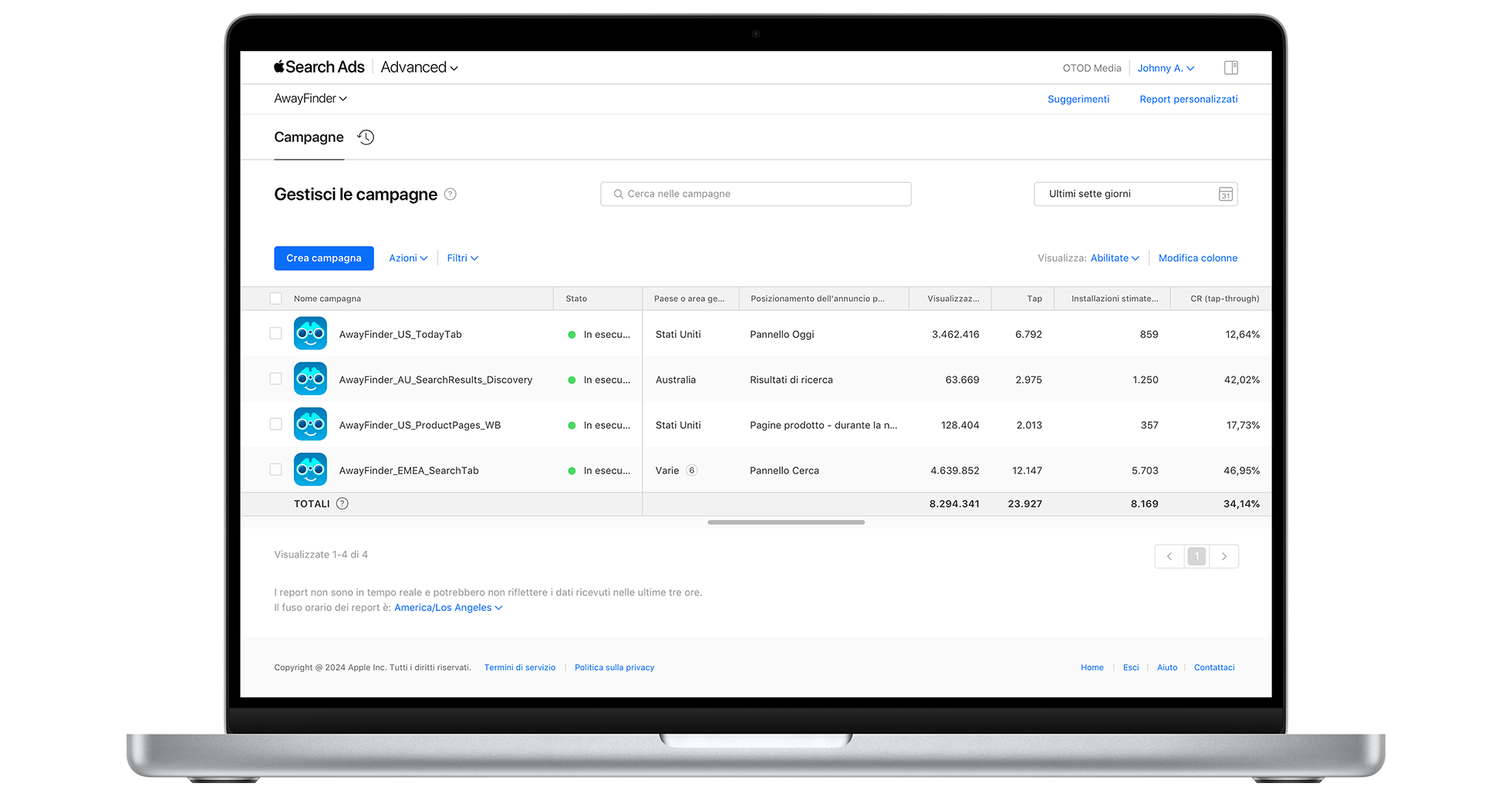
Task: Click AwayFinder_US_ProductPages_WB app icon
Action: (310, 424)
